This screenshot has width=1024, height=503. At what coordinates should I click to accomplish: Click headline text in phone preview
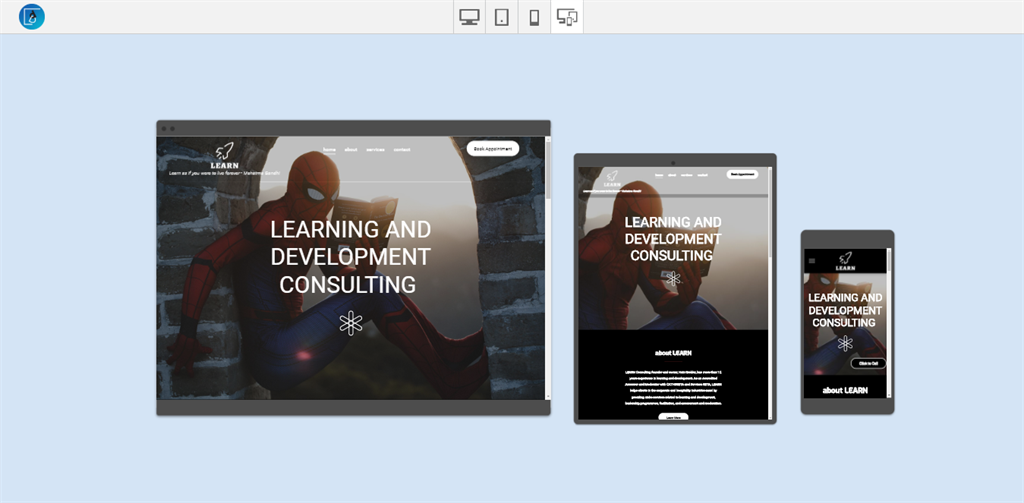[x=845, y=310]
